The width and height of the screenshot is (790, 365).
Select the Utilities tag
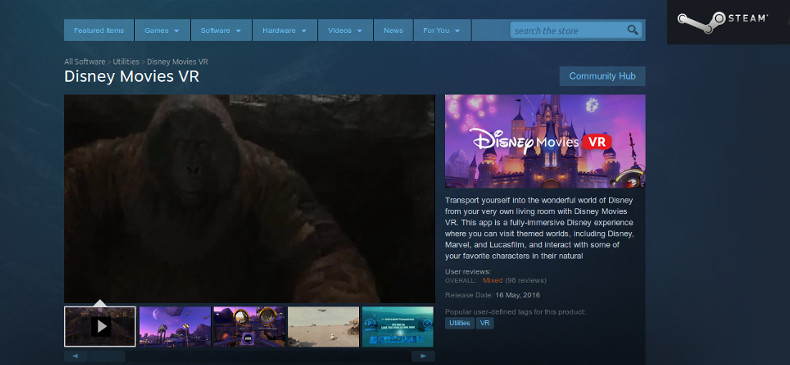[x=459, y=323]
